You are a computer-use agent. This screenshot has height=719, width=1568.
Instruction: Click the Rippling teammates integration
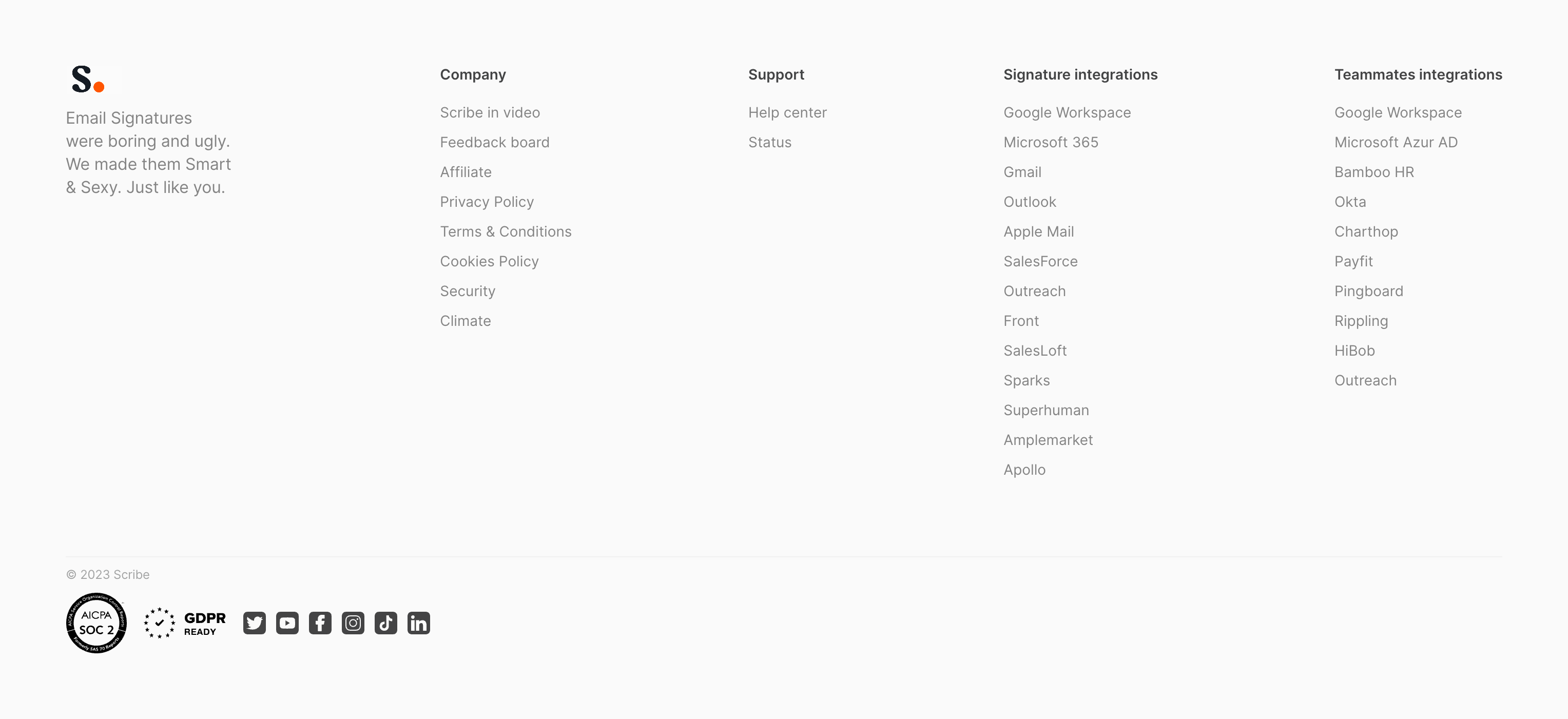[x=1361, y=321]
